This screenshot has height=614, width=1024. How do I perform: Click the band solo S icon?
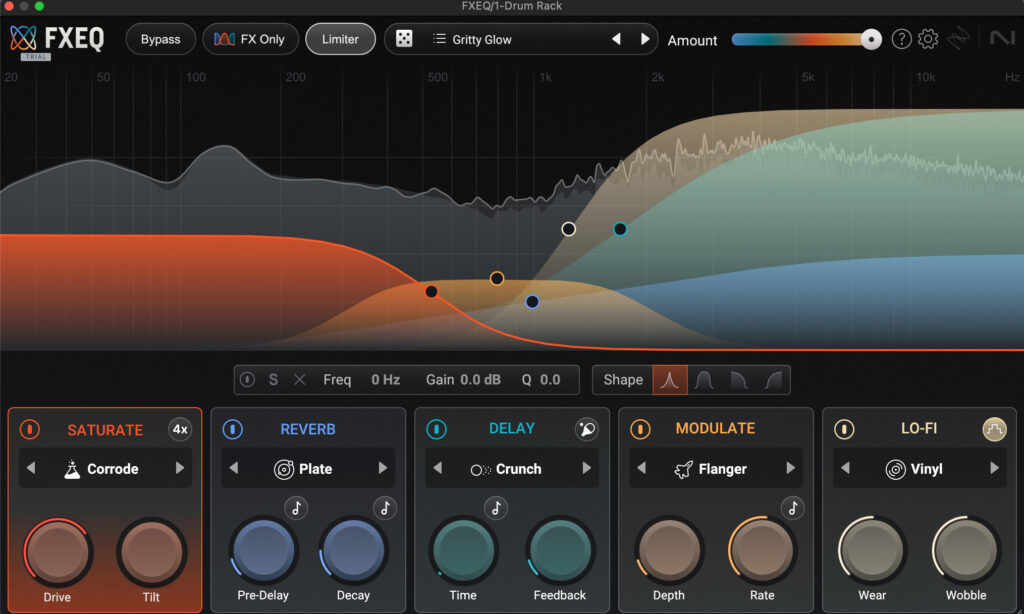(274, 380)
